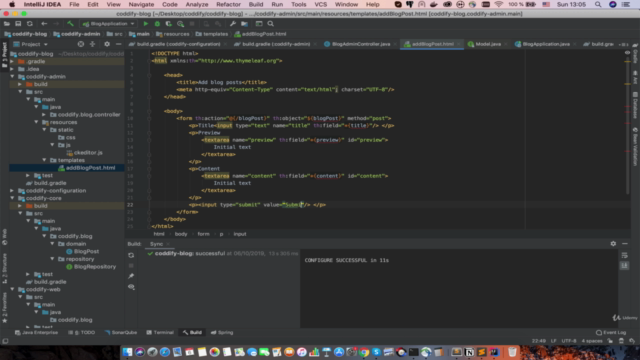Collapse the coddify-core module node
This screenshot has height=360, width=640.
click(12, 198)
